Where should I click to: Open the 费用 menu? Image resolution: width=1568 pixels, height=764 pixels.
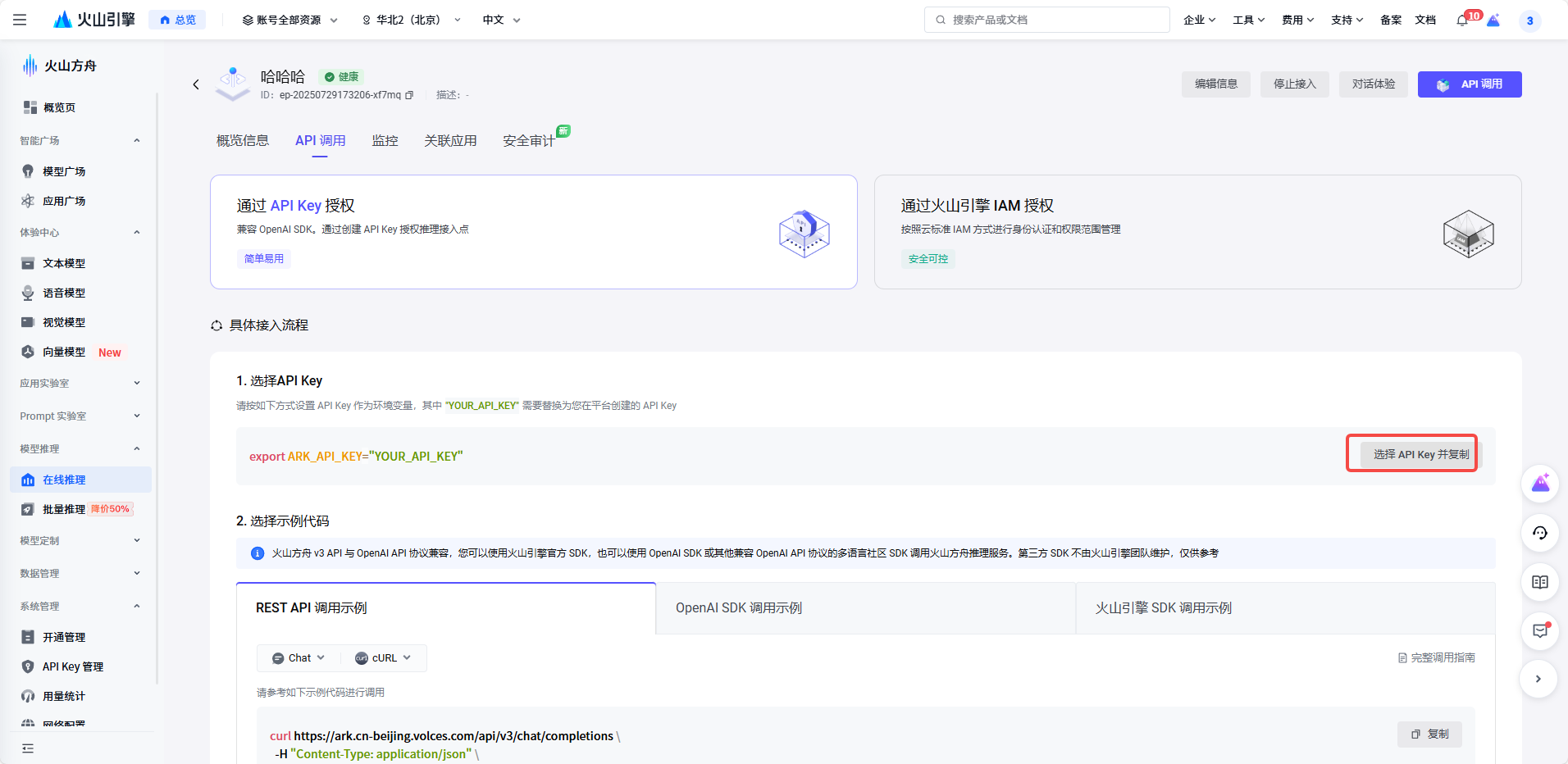[1297, 20]
